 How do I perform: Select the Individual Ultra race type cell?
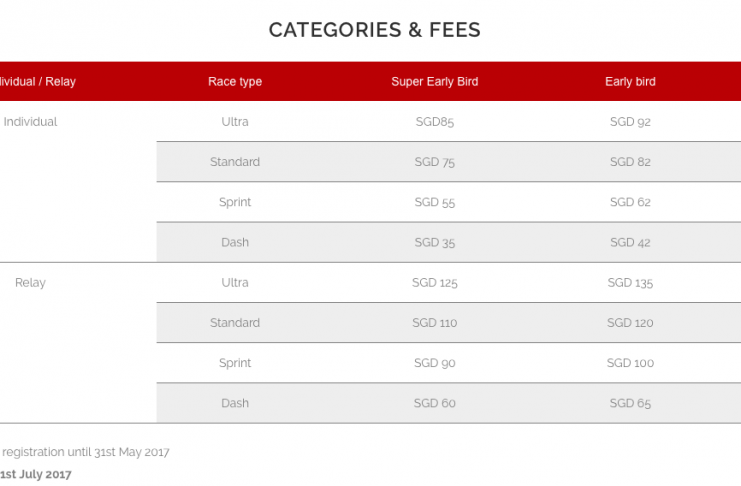[x=235, y=122]
